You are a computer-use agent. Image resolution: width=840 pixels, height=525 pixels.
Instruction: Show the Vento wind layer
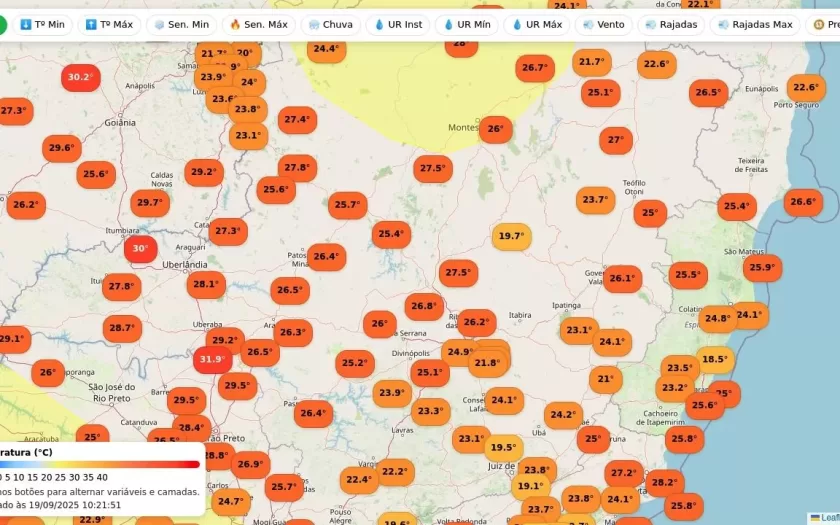point(603,24)
